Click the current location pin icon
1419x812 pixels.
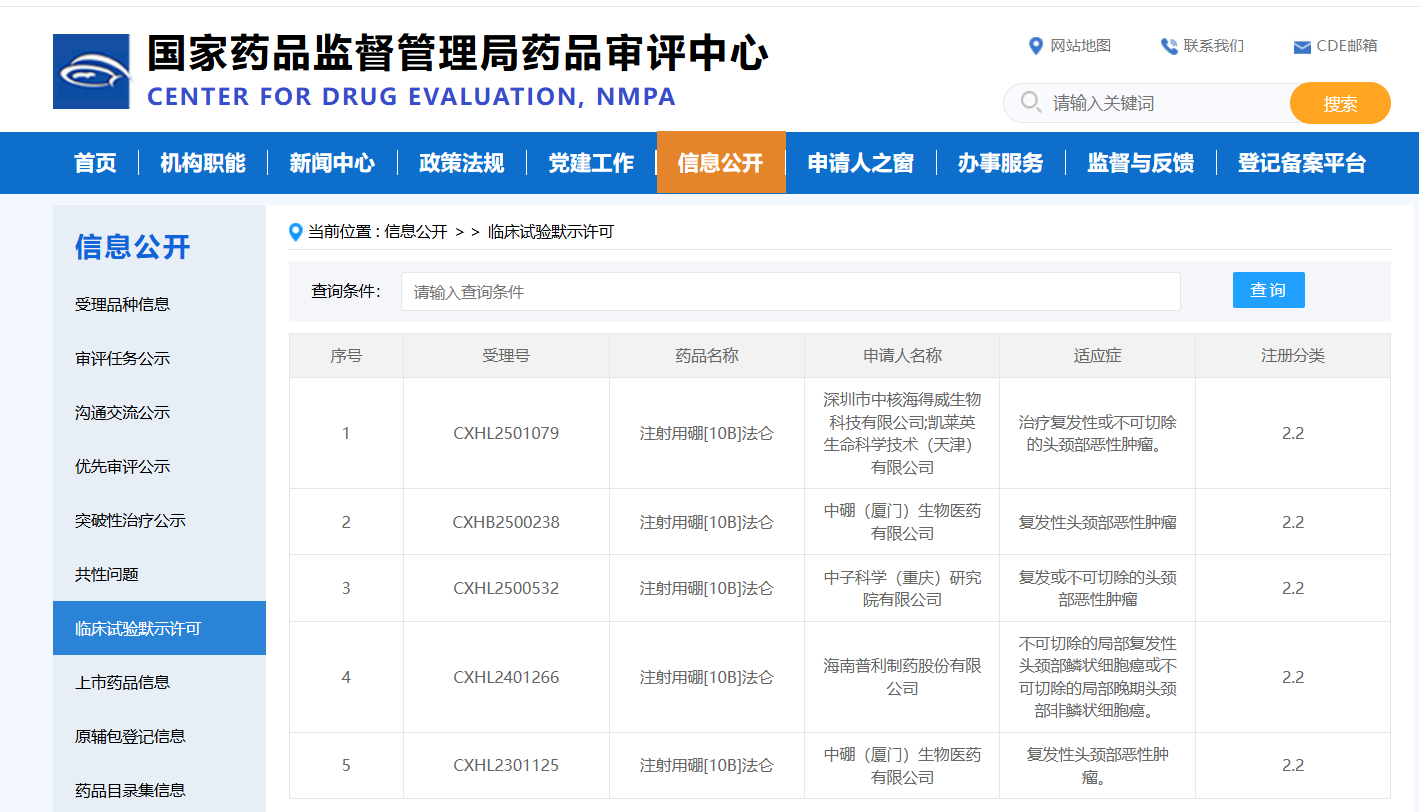click(295, 232)
